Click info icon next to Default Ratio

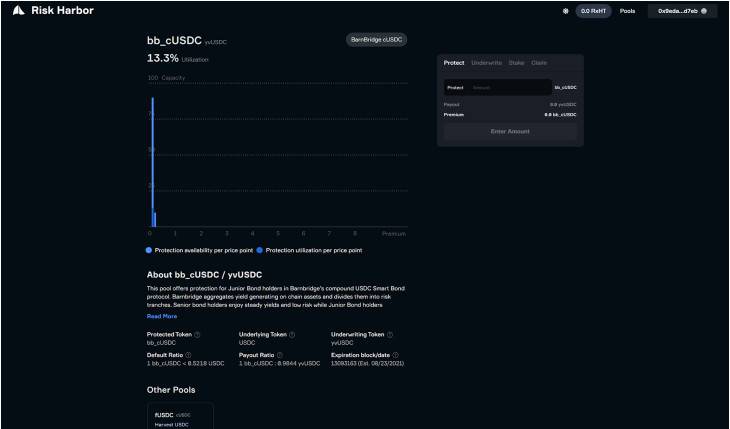coord(188,355)
